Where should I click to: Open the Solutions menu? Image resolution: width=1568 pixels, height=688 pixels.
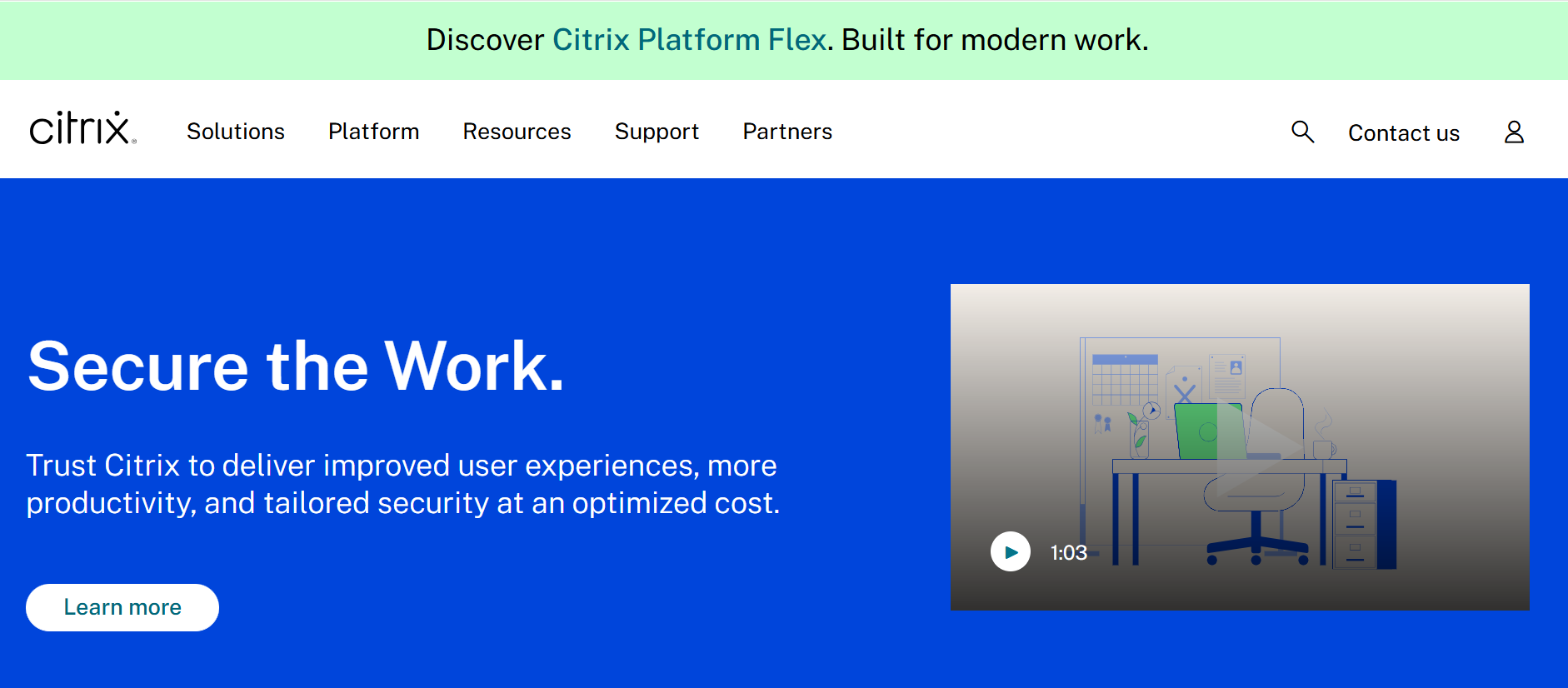[x=236, y=132]
